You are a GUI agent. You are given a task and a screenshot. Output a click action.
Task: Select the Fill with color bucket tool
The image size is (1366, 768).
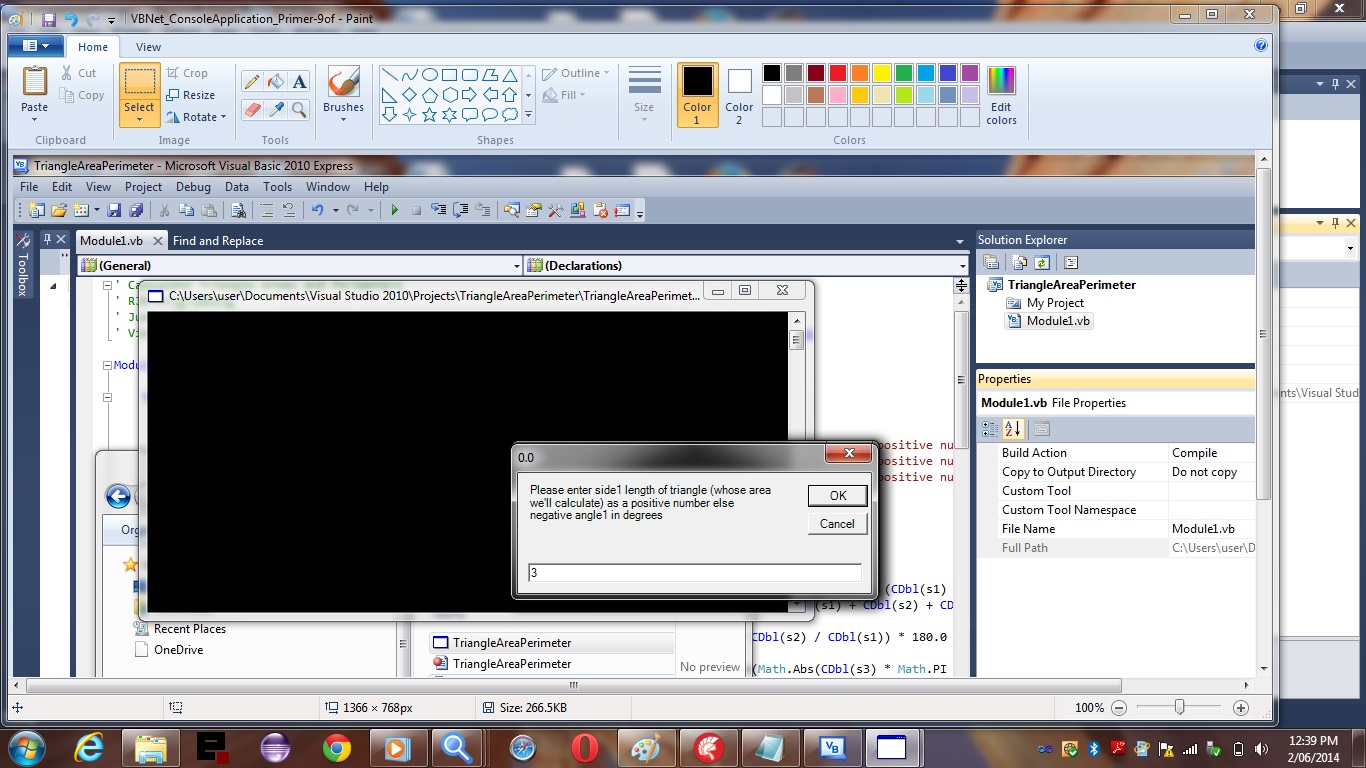276,82
